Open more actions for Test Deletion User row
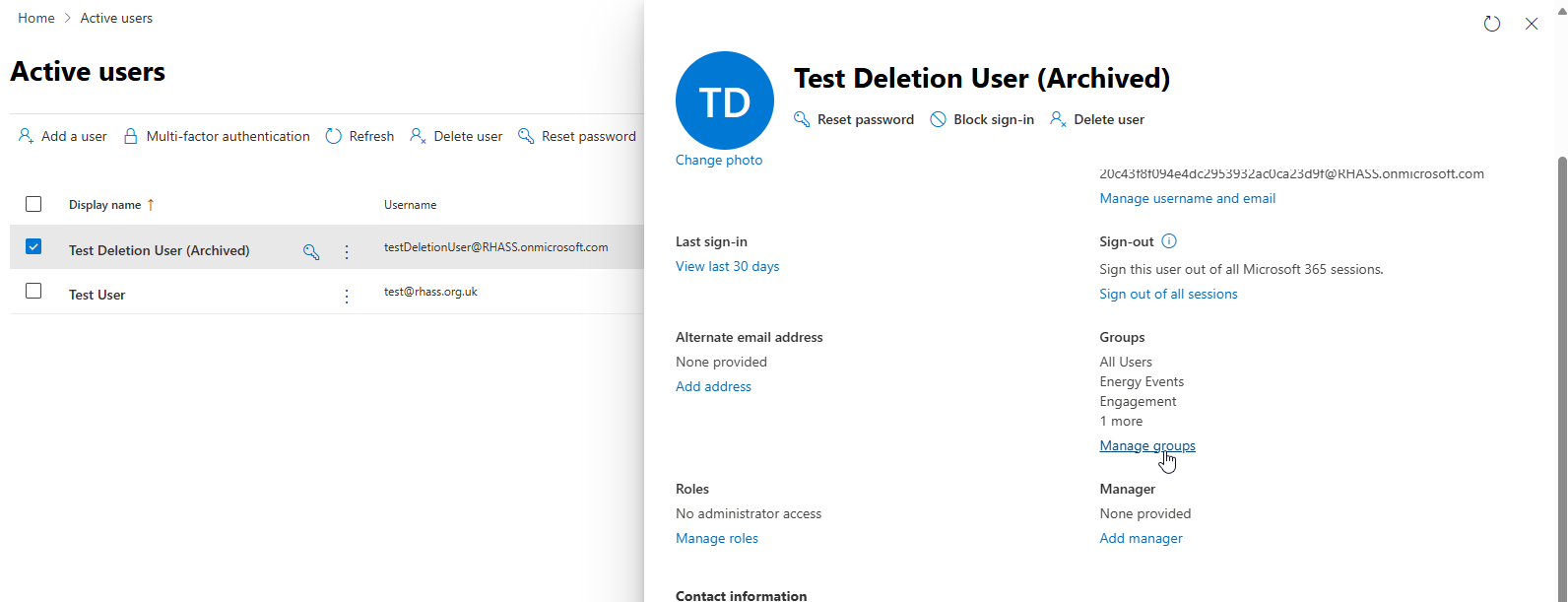 pos(347,251)
